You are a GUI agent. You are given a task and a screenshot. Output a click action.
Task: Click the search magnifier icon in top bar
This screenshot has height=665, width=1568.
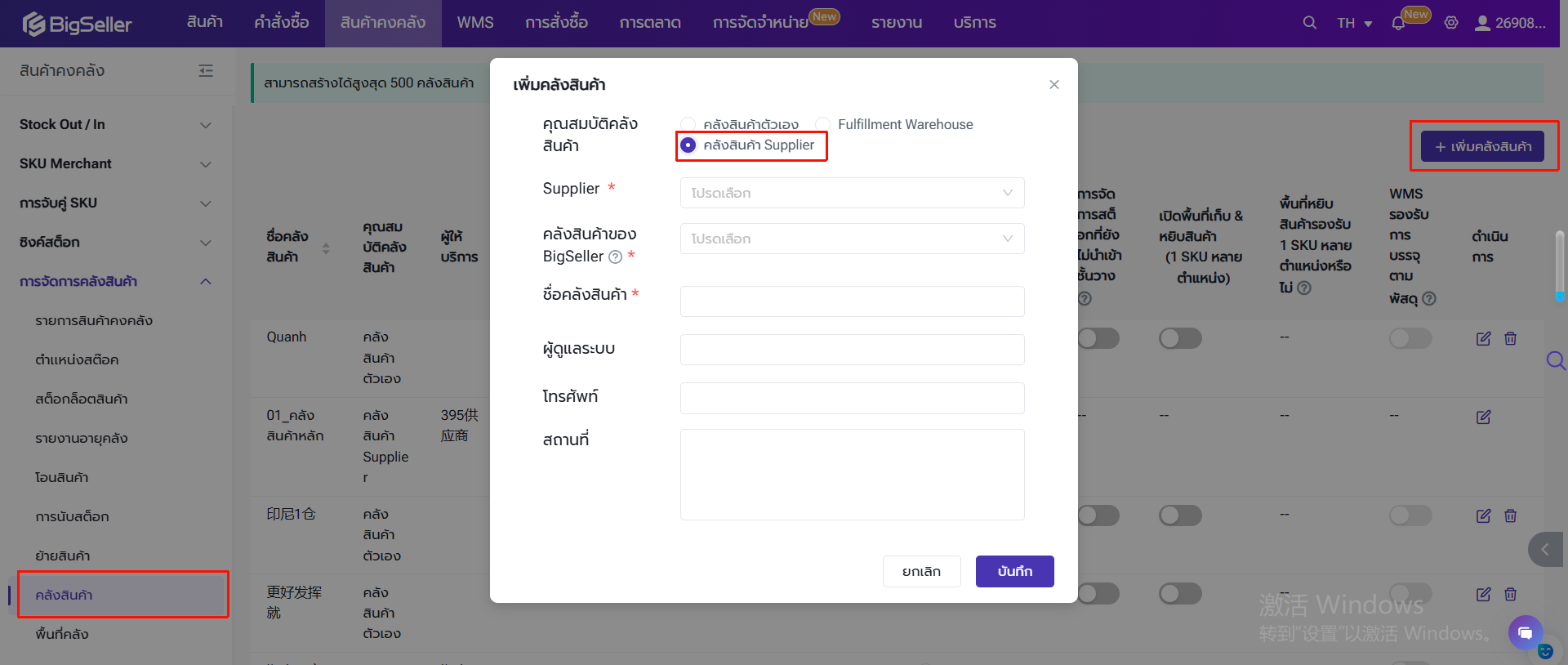(x=1309, y=23)
